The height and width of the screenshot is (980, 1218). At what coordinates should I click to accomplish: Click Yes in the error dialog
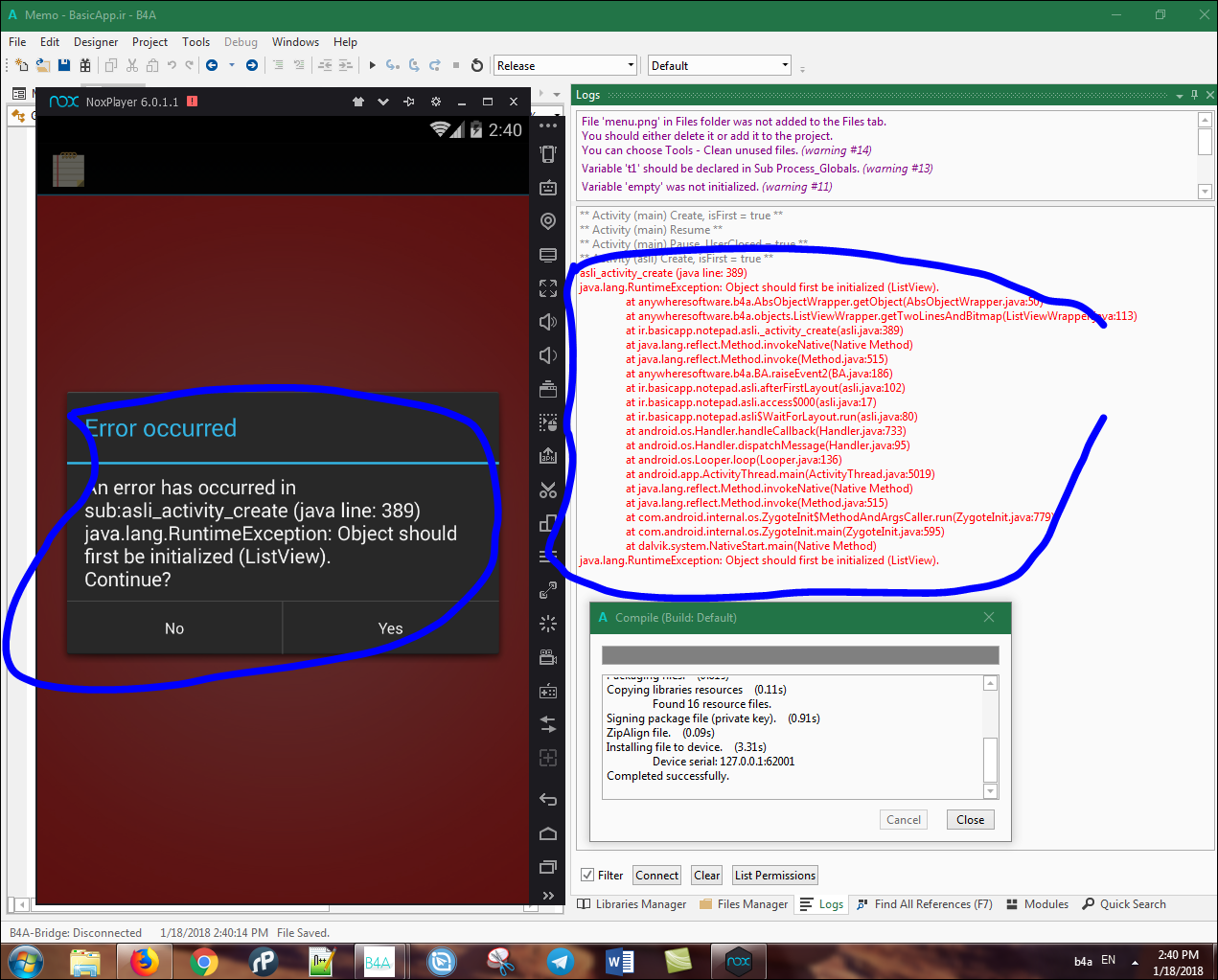(x=390, y=628)
